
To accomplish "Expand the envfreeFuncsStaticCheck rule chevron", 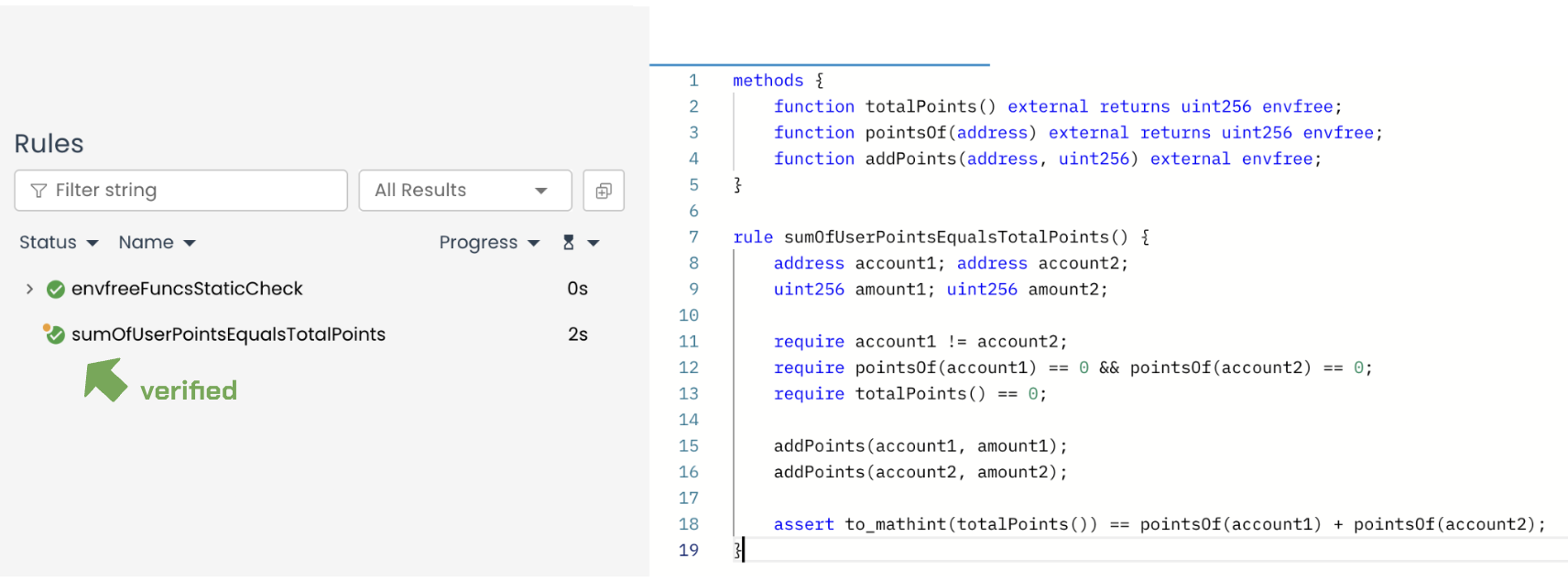I will tap(29, 290).
